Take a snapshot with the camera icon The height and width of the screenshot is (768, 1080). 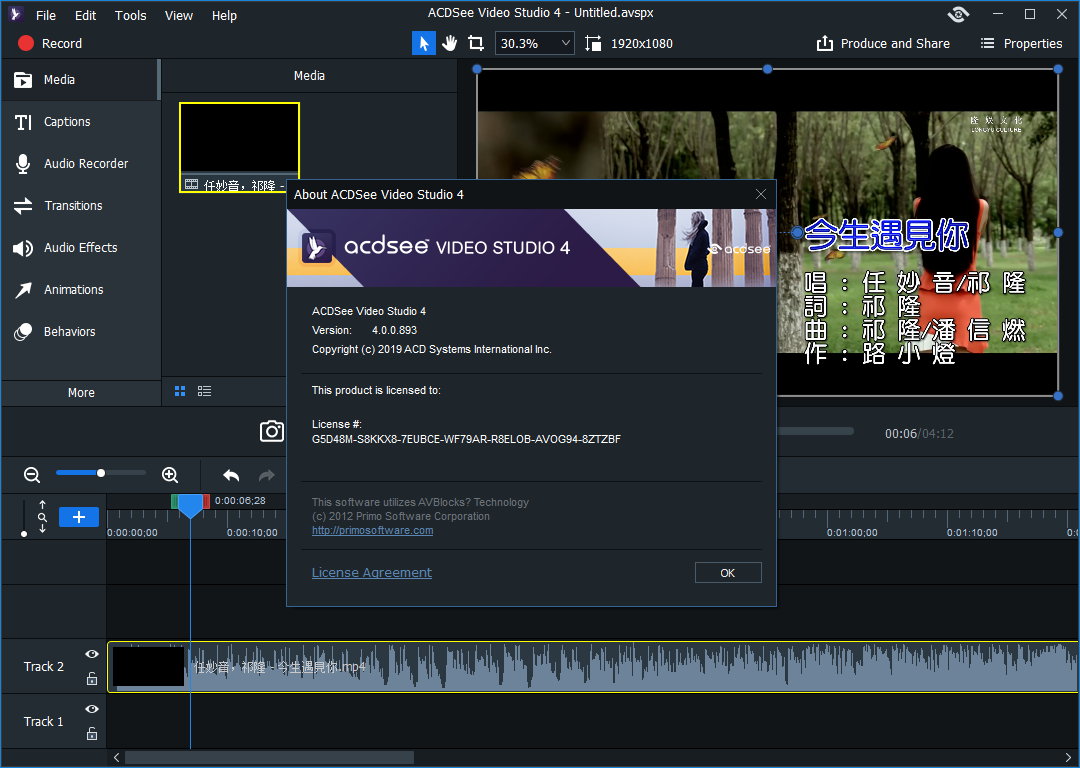271,431
